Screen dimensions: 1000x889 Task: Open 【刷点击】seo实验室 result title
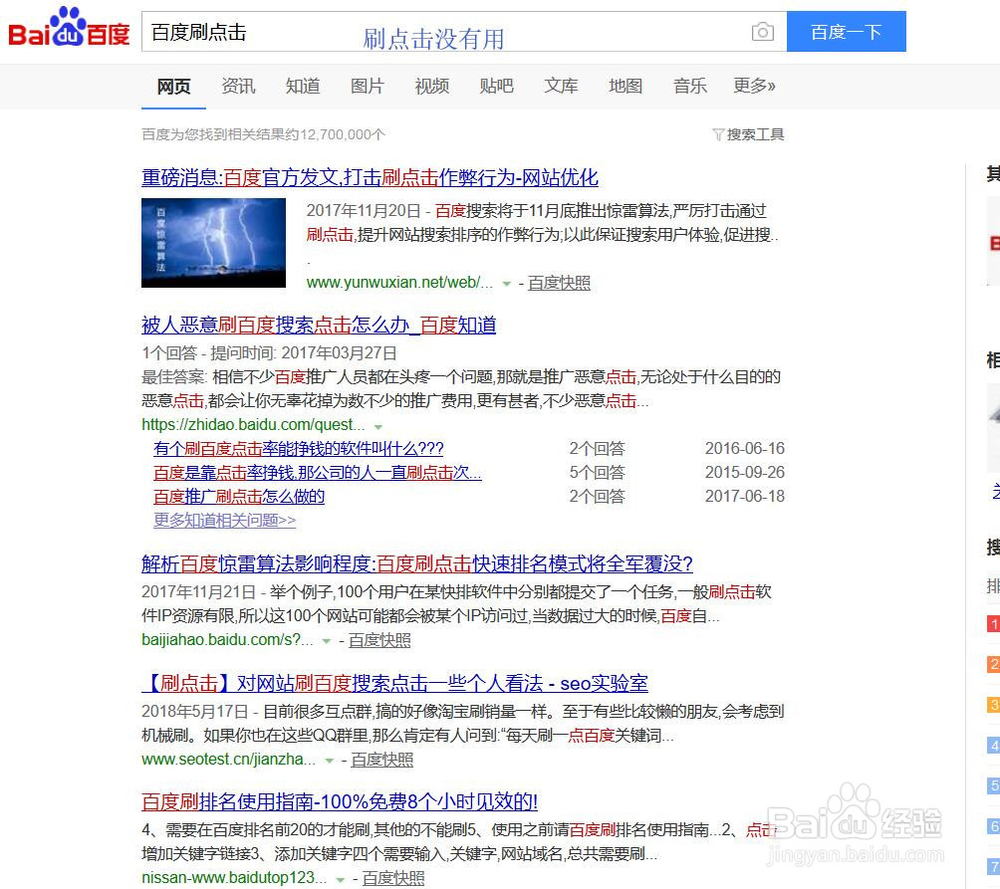point(395,683)
